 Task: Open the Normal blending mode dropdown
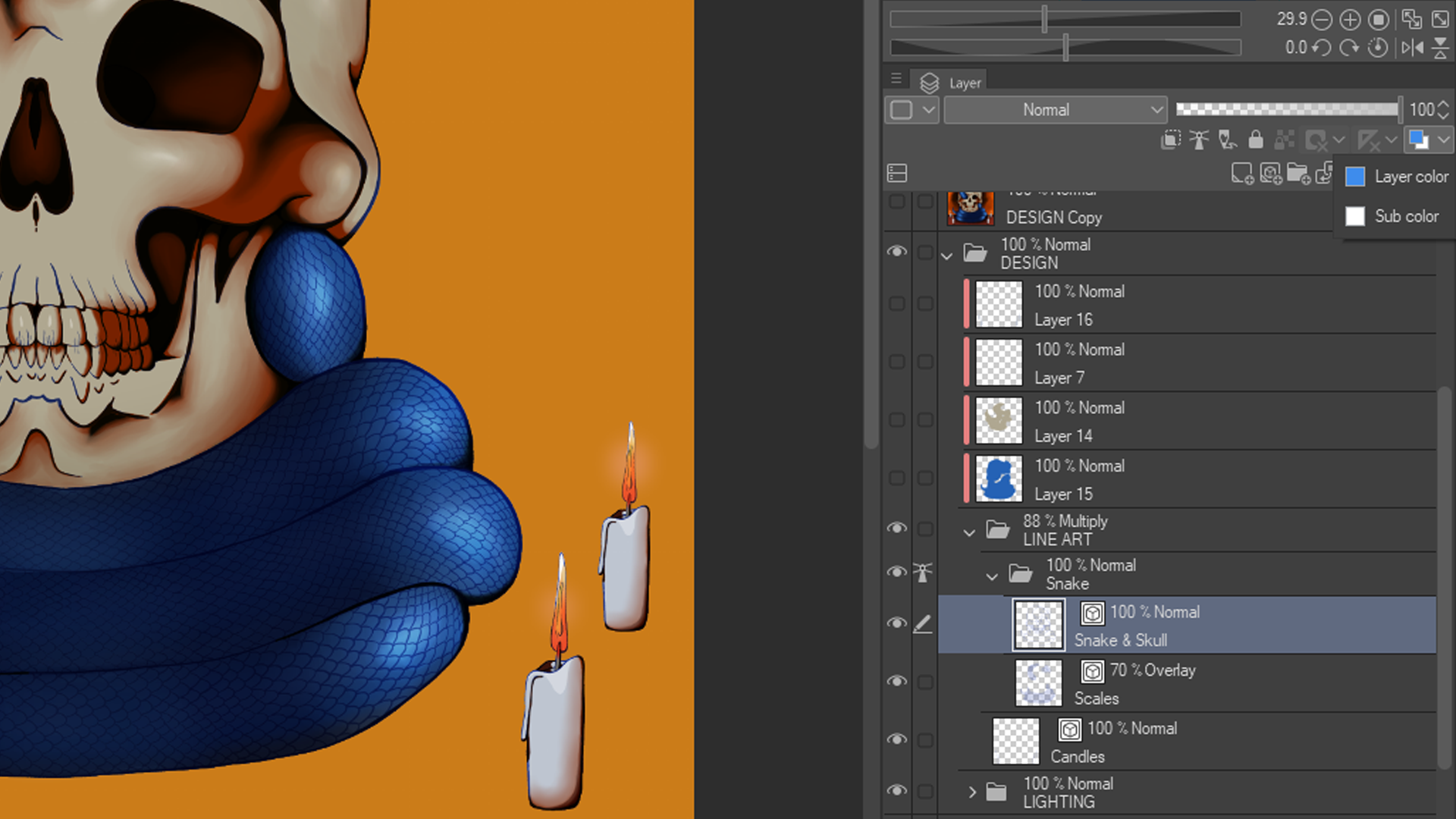coord(1055,110)
